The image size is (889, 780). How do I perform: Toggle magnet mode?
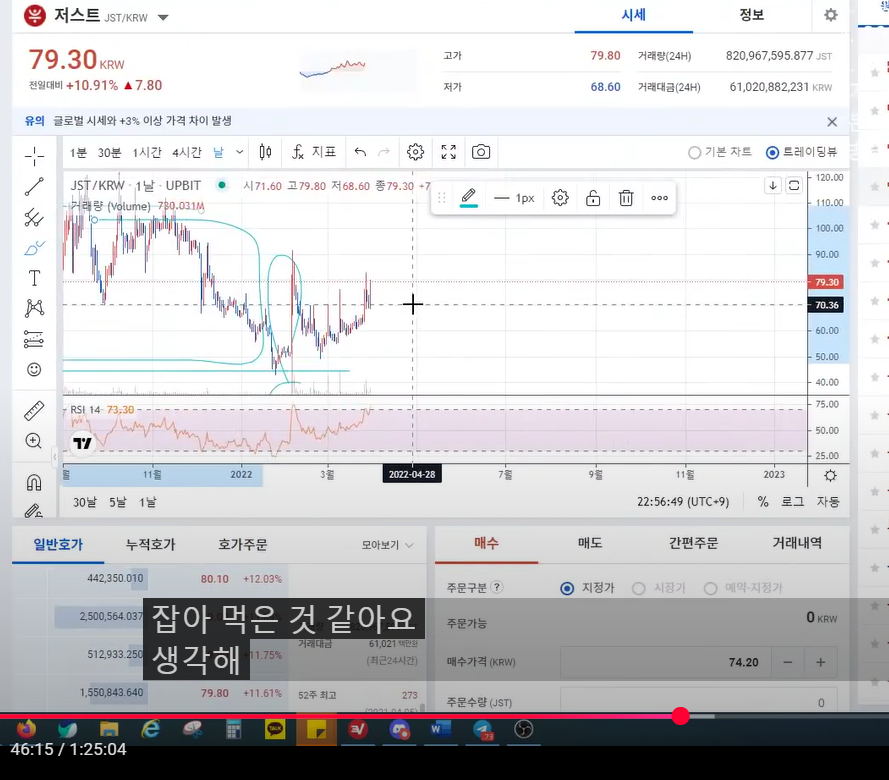click(x=34, y=482)
